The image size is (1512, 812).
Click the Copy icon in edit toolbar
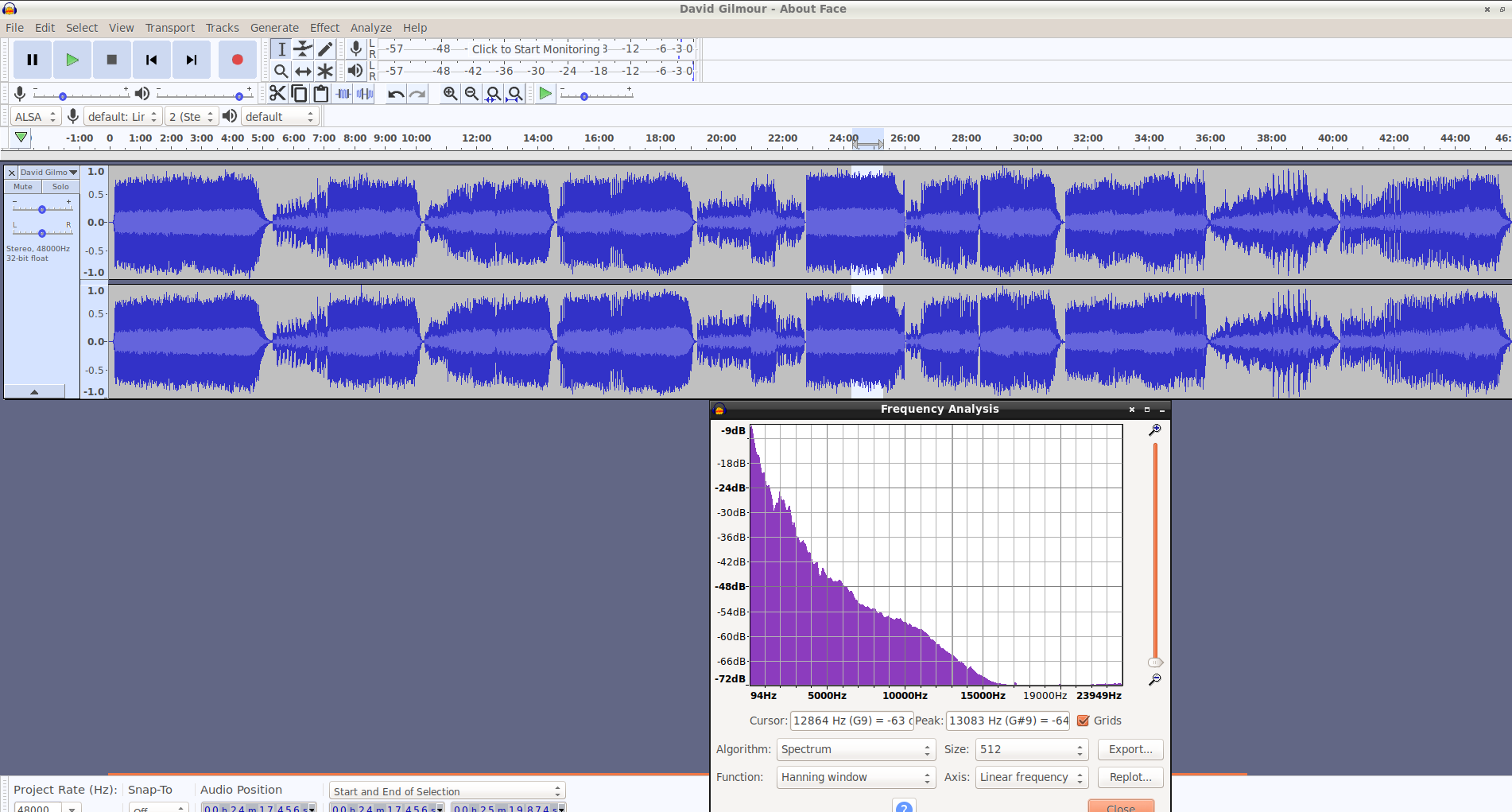tap(299, 94)
